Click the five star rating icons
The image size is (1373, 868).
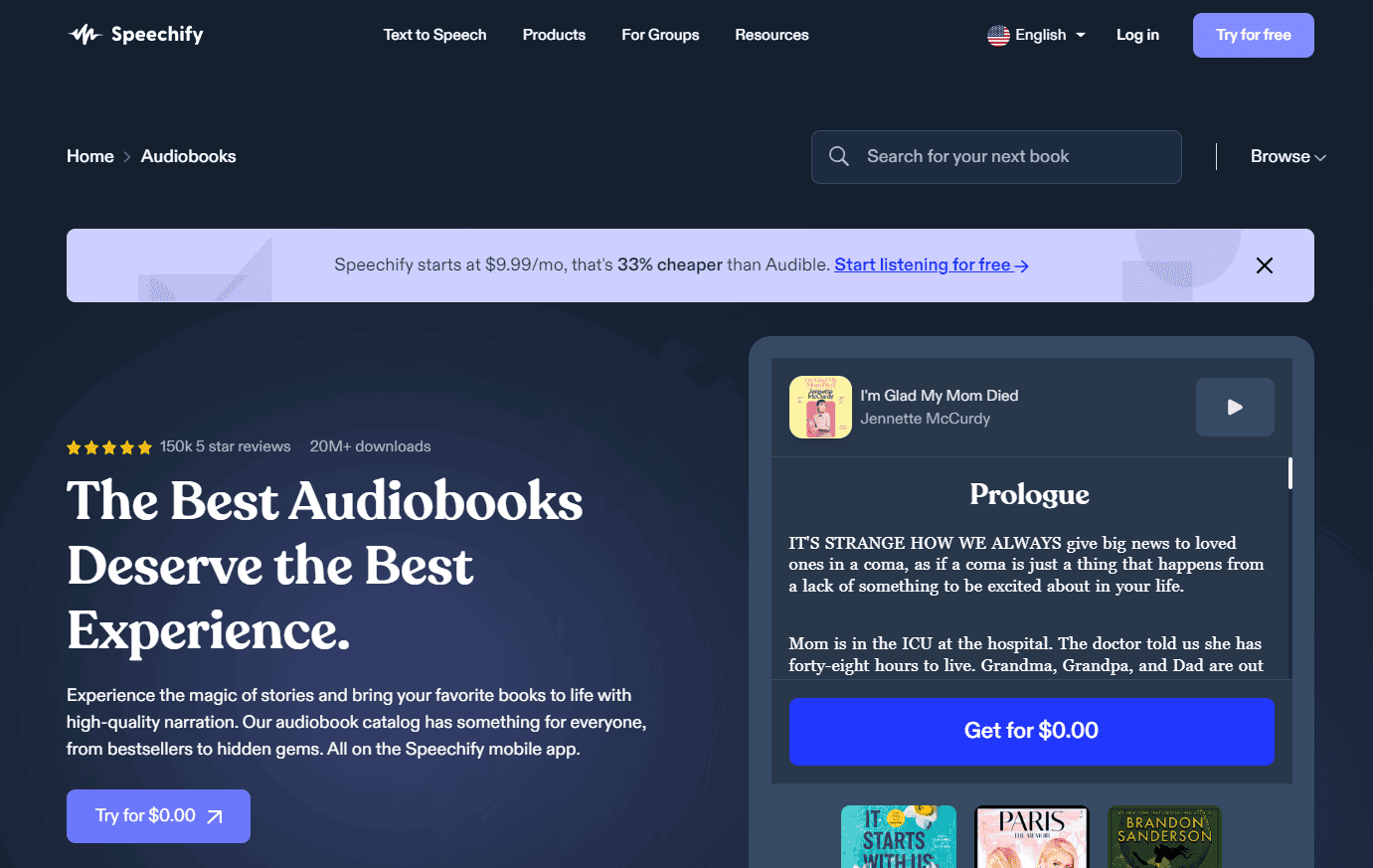tap(109, 447)
